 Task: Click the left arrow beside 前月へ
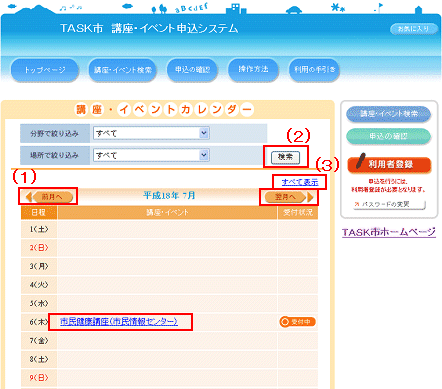29,197
